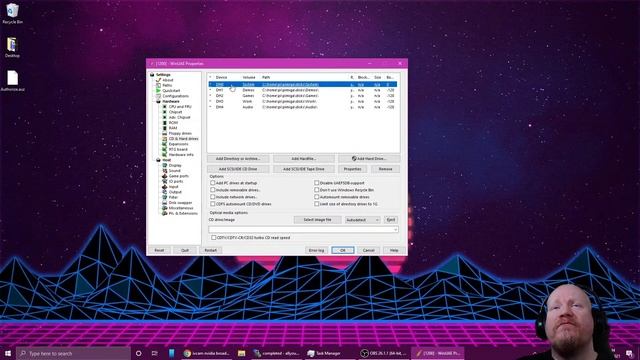Viewport: 640px width, 360px height.
Task: Select CD & Hard drives page
Action: (183, 139)
